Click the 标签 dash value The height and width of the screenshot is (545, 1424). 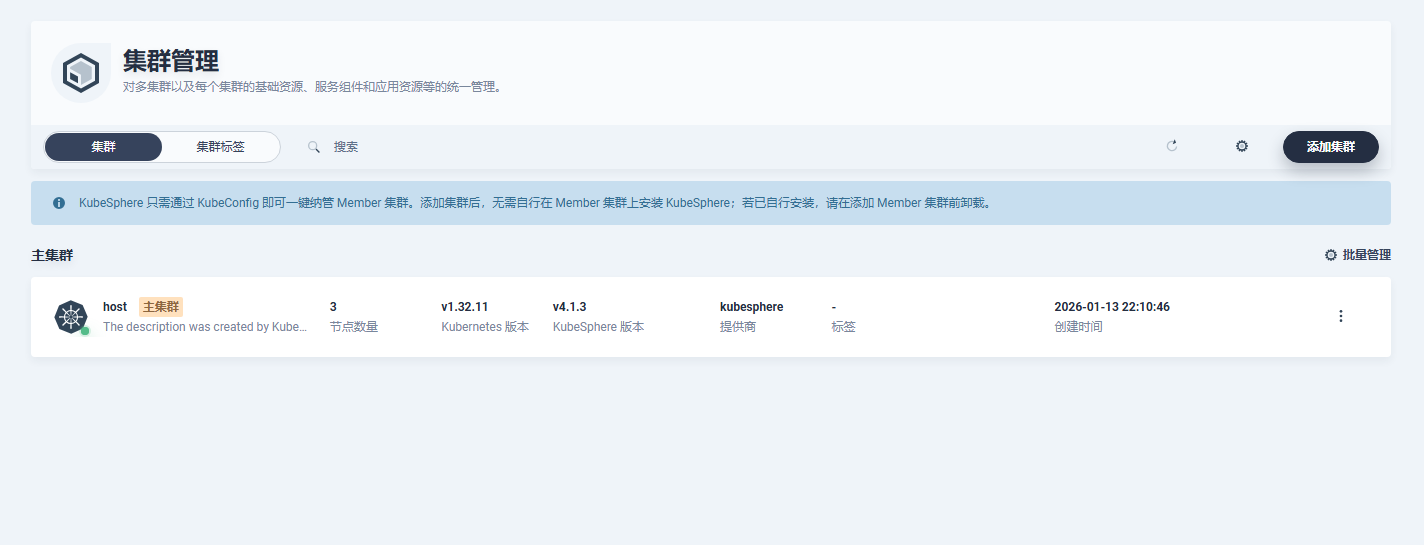834,307
